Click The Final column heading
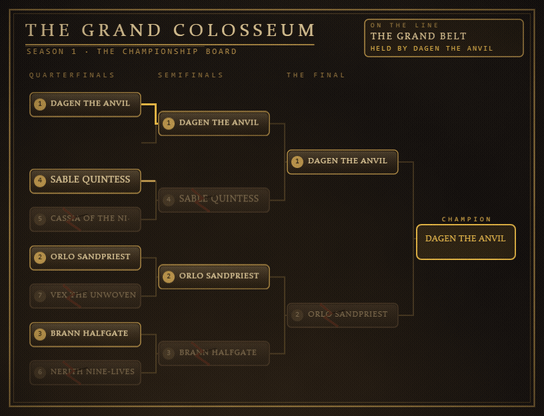The image size is (544, 416). point(316,75)
